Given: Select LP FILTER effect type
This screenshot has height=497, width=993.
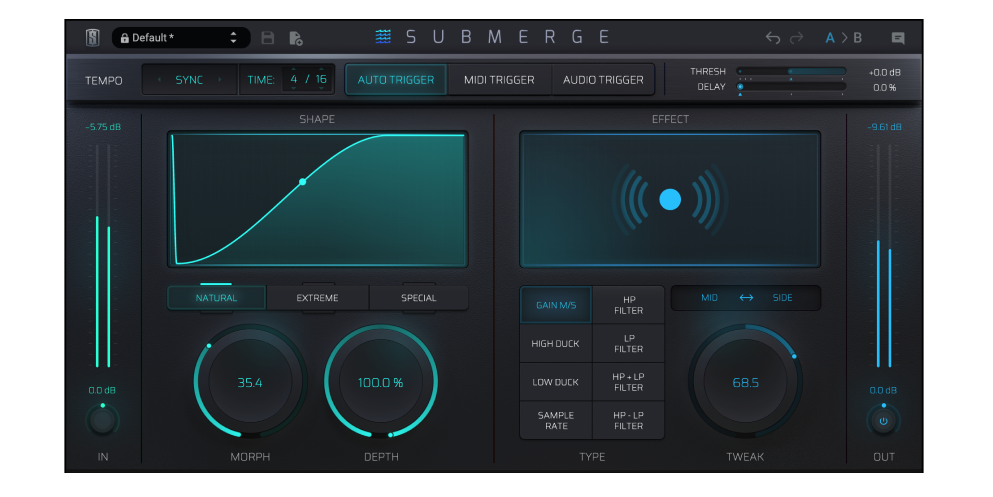Looking at the screenshot, I should pos(628,343).
